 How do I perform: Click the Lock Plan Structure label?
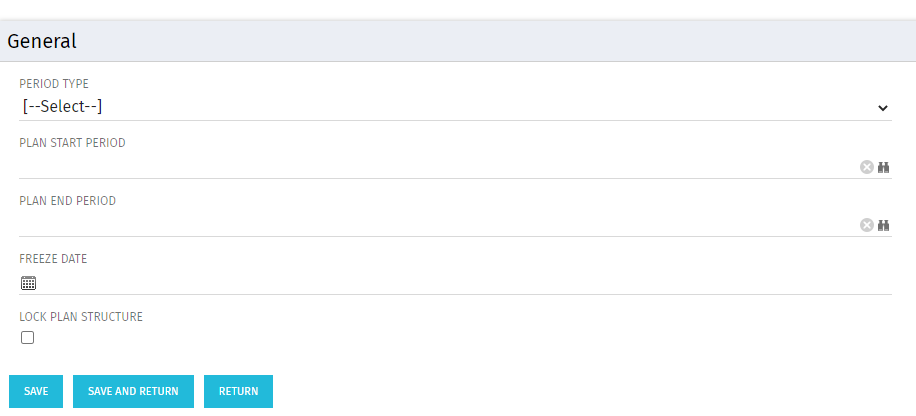(x=81, y=317)
